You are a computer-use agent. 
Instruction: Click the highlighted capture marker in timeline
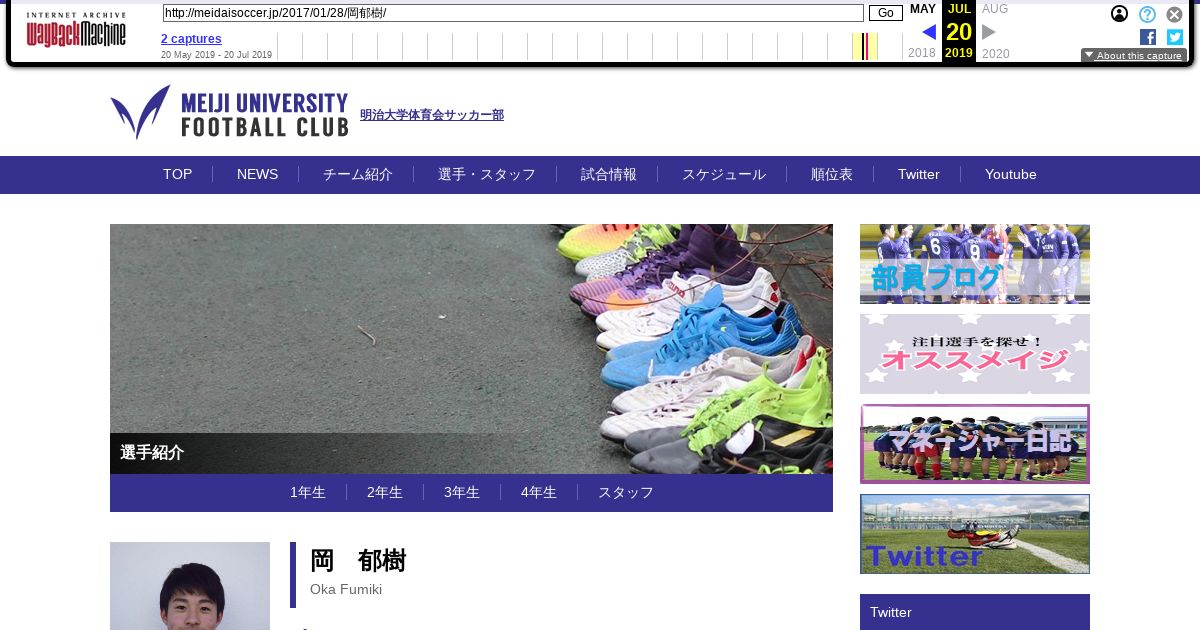[x=865, y=46]
